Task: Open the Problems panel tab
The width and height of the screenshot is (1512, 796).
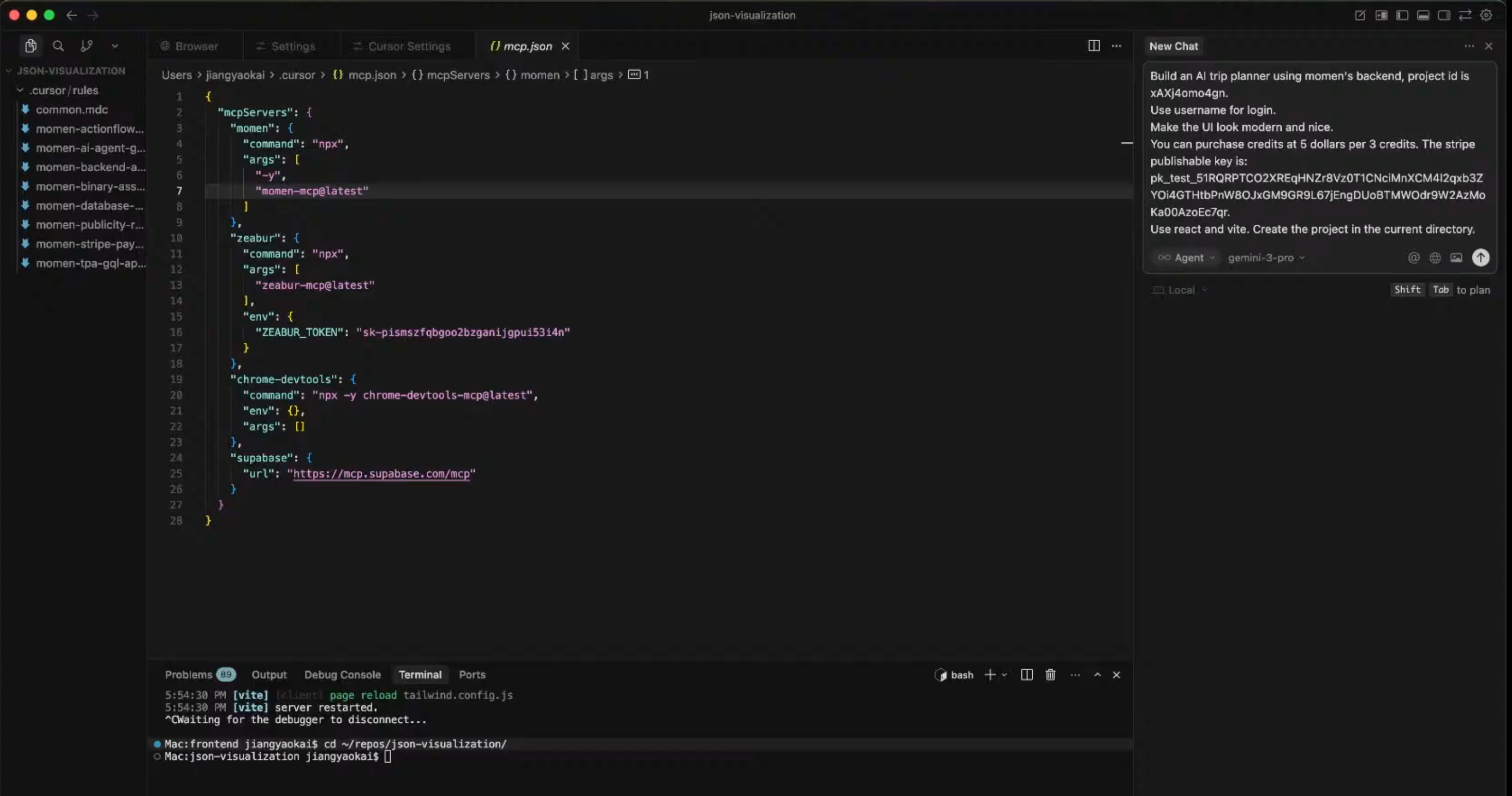Action: point(189,675)
